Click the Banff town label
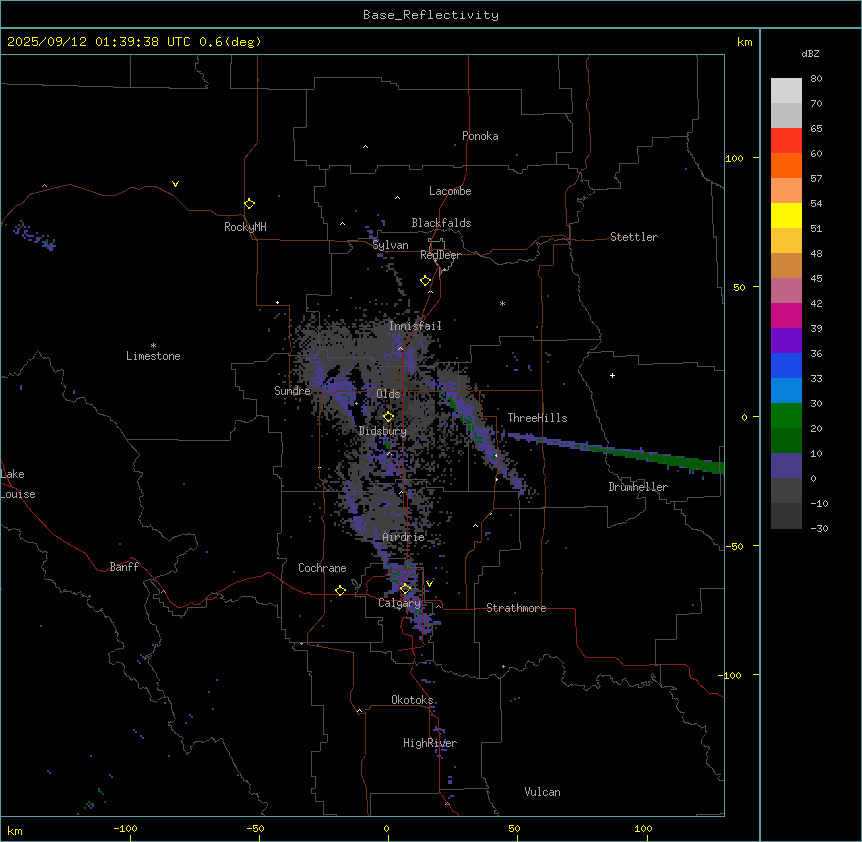Viewport: 862px width, 842px height. point(124,567)
